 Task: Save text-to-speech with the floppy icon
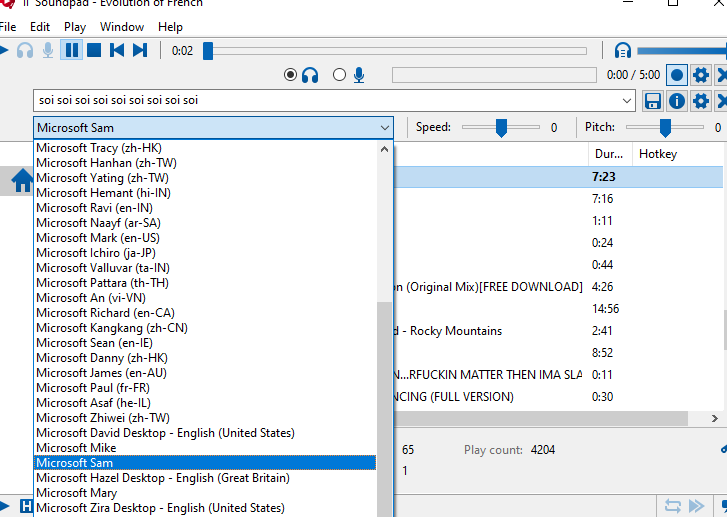(653, 101)
